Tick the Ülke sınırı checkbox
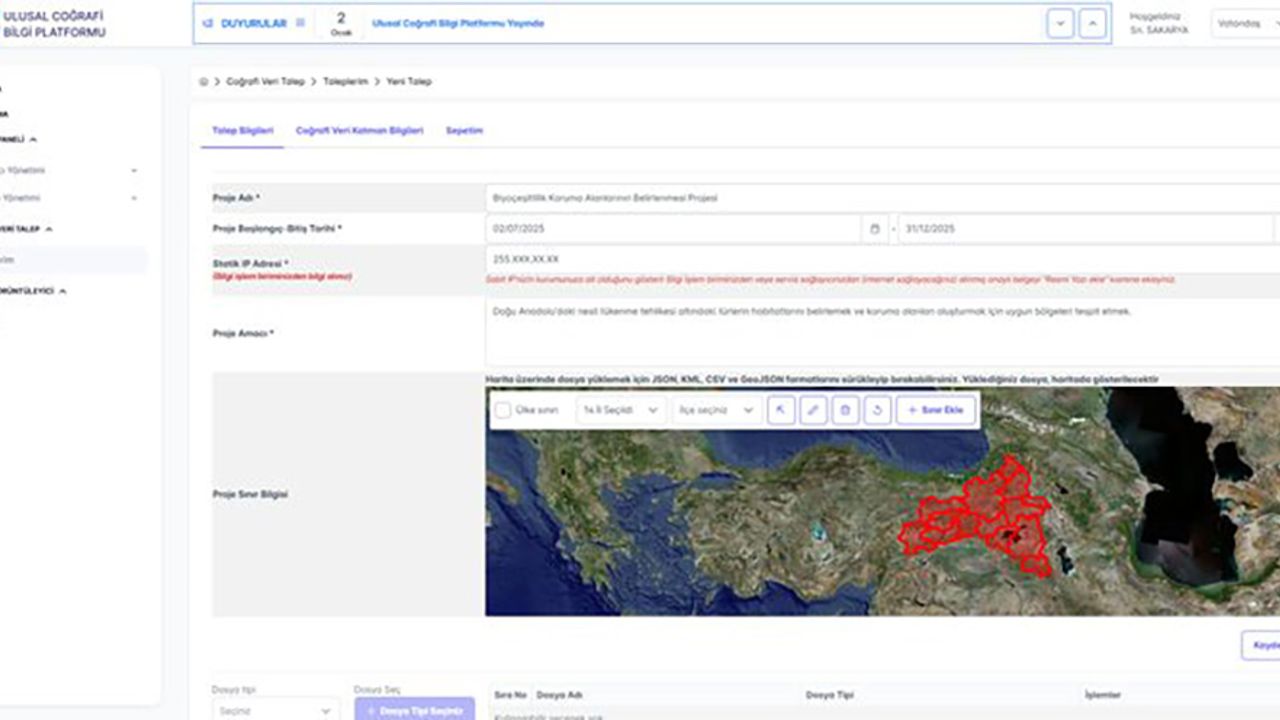Viewport: 1280px width, 720px height. [503, 410]
